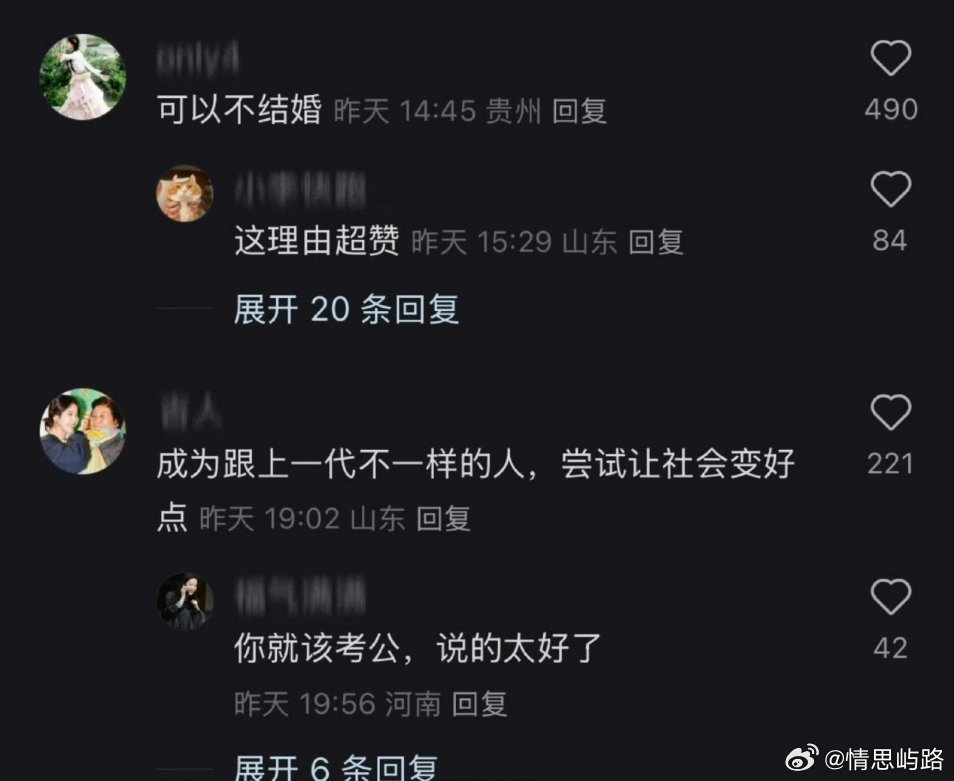Expand 20 replies under first comment
Viewport: 954px width, 781px height.
[346, 309]
